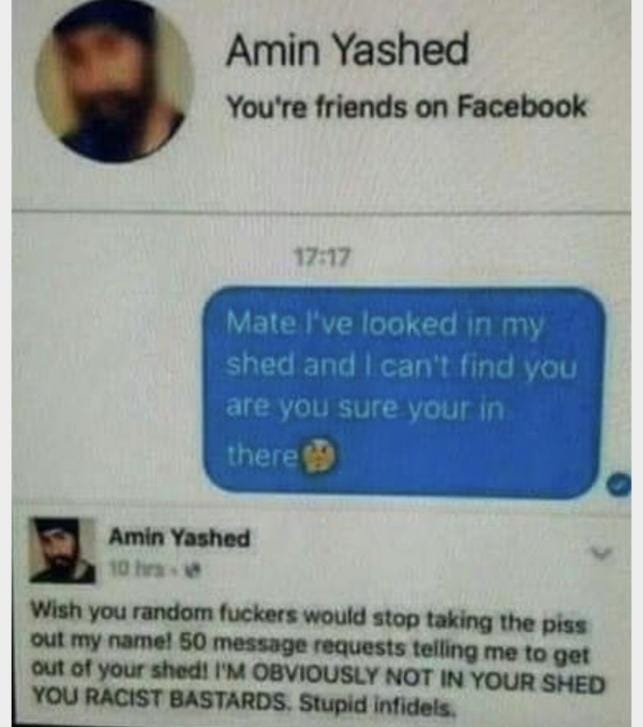The image size is (643, 727).
Task: Click the "Mate I've looked in my" line
Action: (384, 324)
